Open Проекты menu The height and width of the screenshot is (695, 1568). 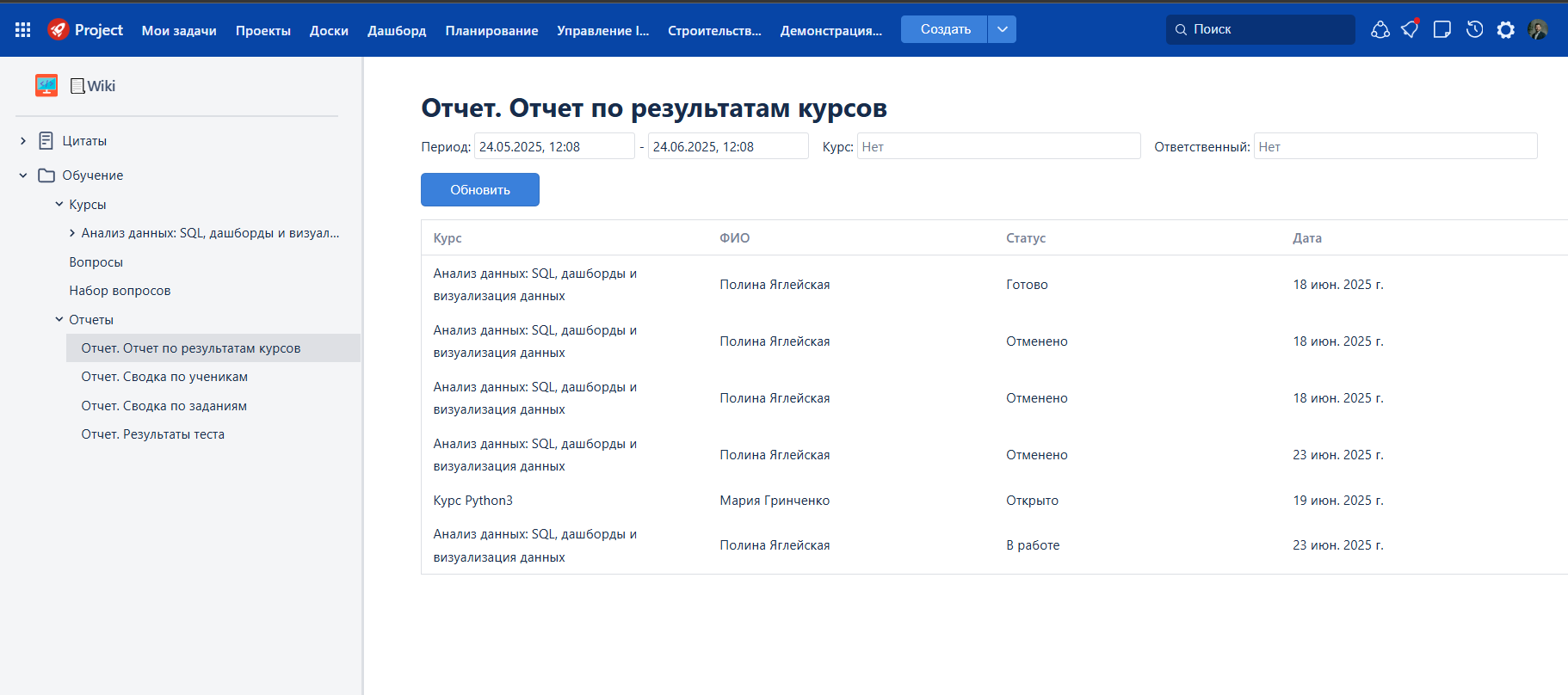tap(263, 30)
